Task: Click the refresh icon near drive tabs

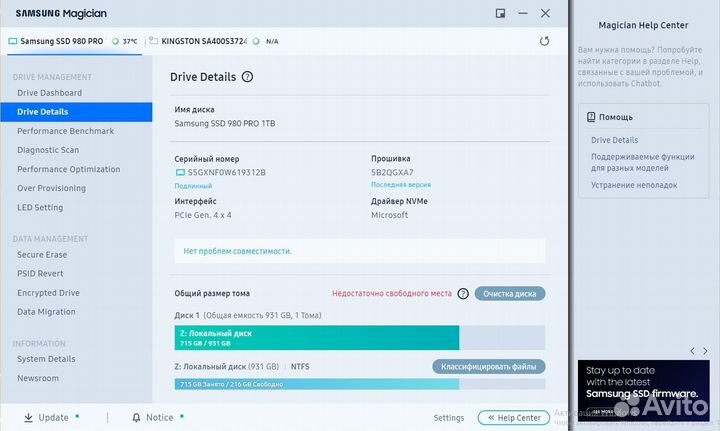Action: point(544,41)
